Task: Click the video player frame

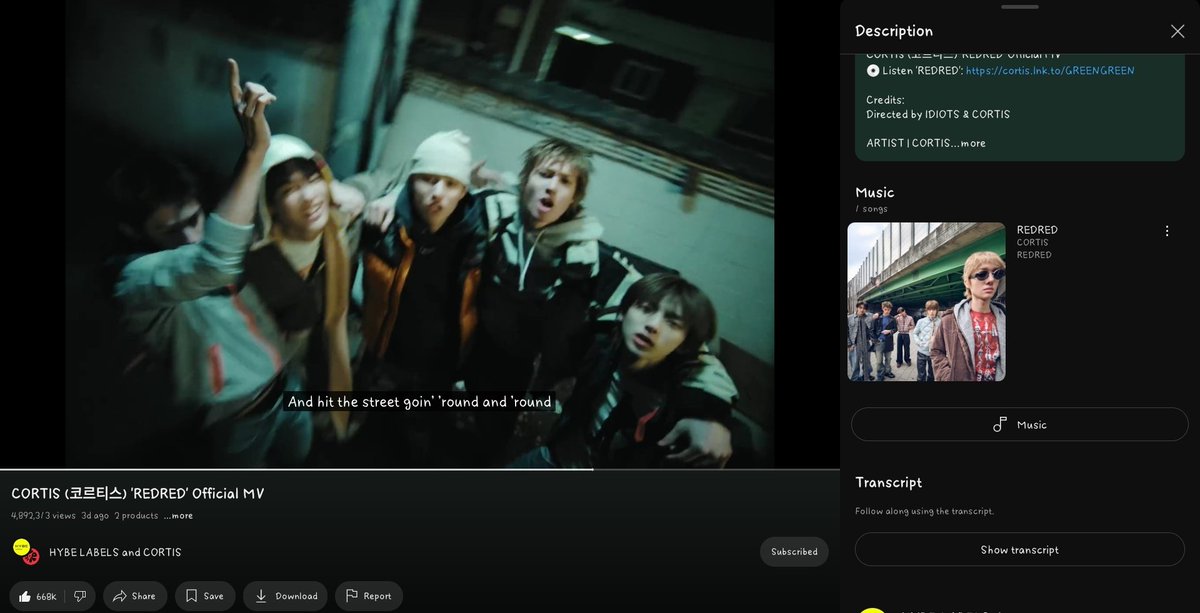Action: (420, 234)
